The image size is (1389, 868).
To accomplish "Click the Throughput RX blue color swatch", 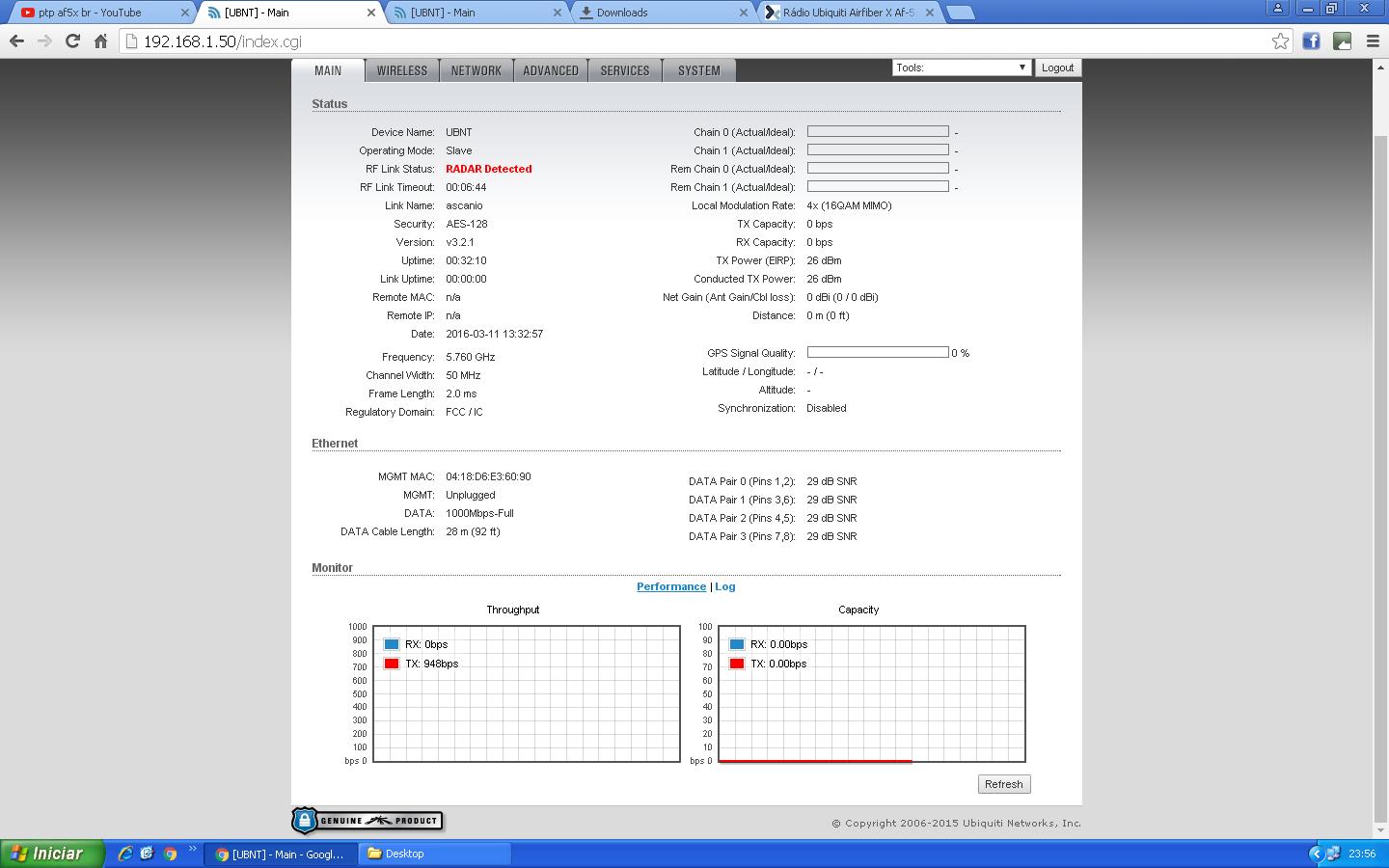I will [392, 644].
